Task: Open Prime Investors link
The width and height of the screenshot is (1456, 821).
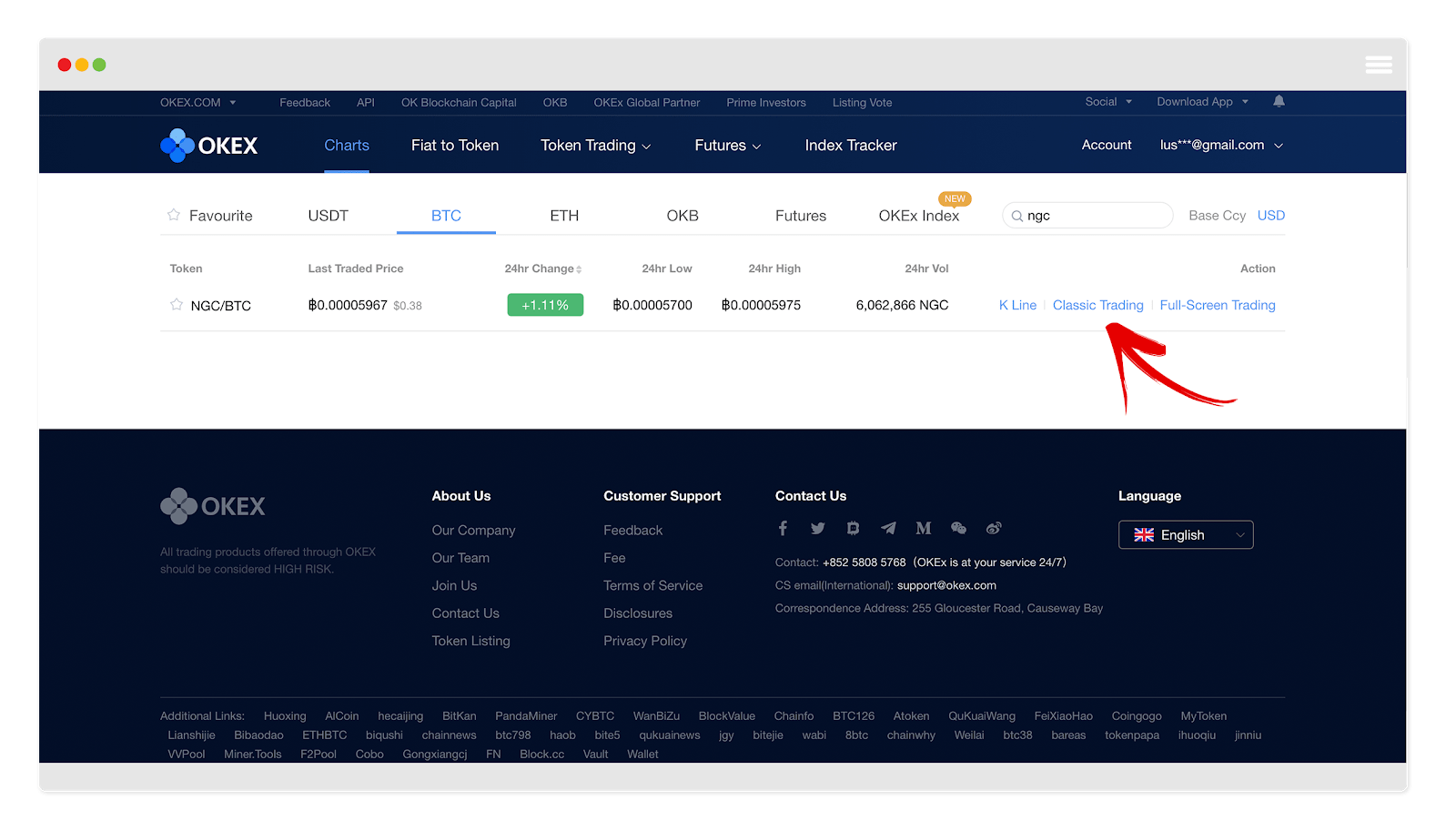Action: pyautogui.click(x=766, y=103)
